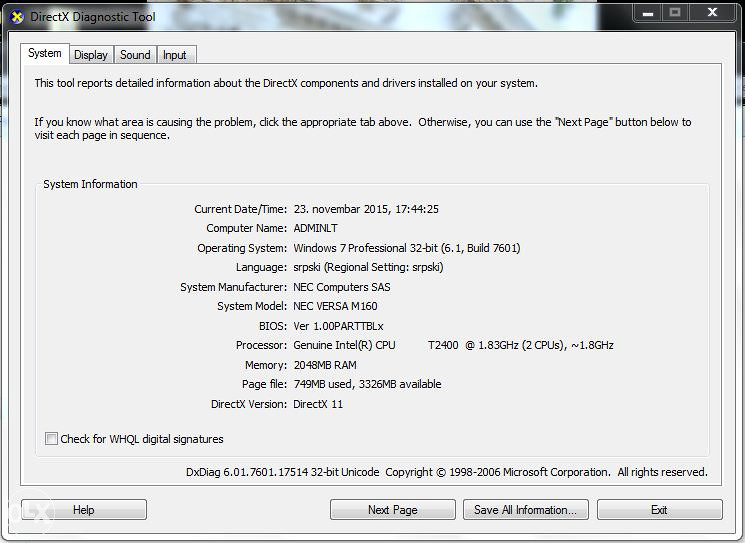The image size is (745, 543).
Task: Click the computer name 'ADMINLT'
Action: tap(315, 229)
